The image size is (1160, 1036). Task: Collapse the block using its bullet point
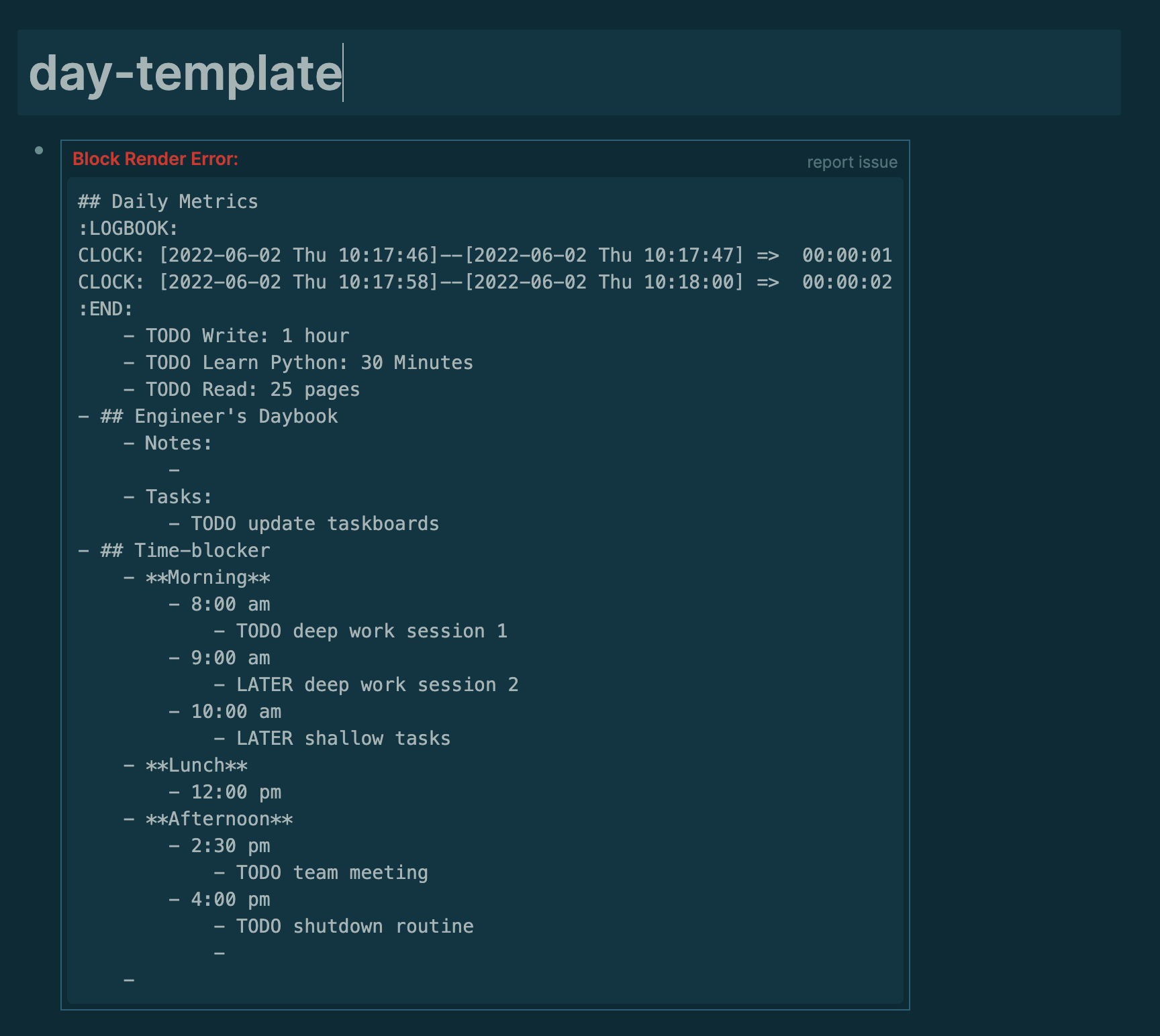(38, 150)
